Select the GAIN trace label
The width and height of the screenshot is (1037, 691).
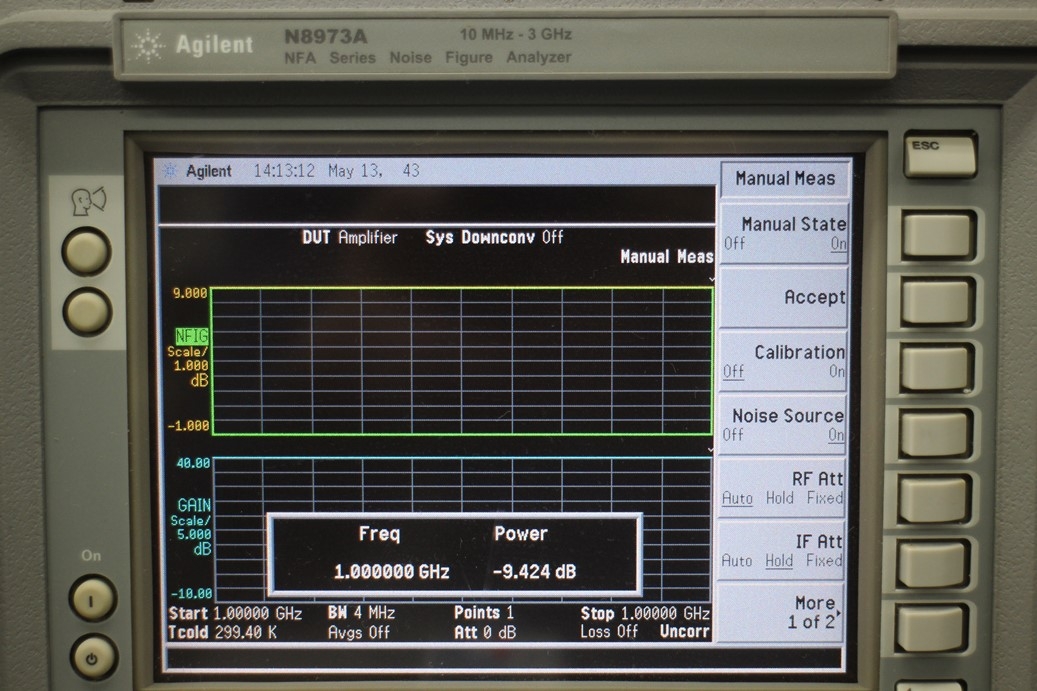pyautogui.click(x=194, y=506)
